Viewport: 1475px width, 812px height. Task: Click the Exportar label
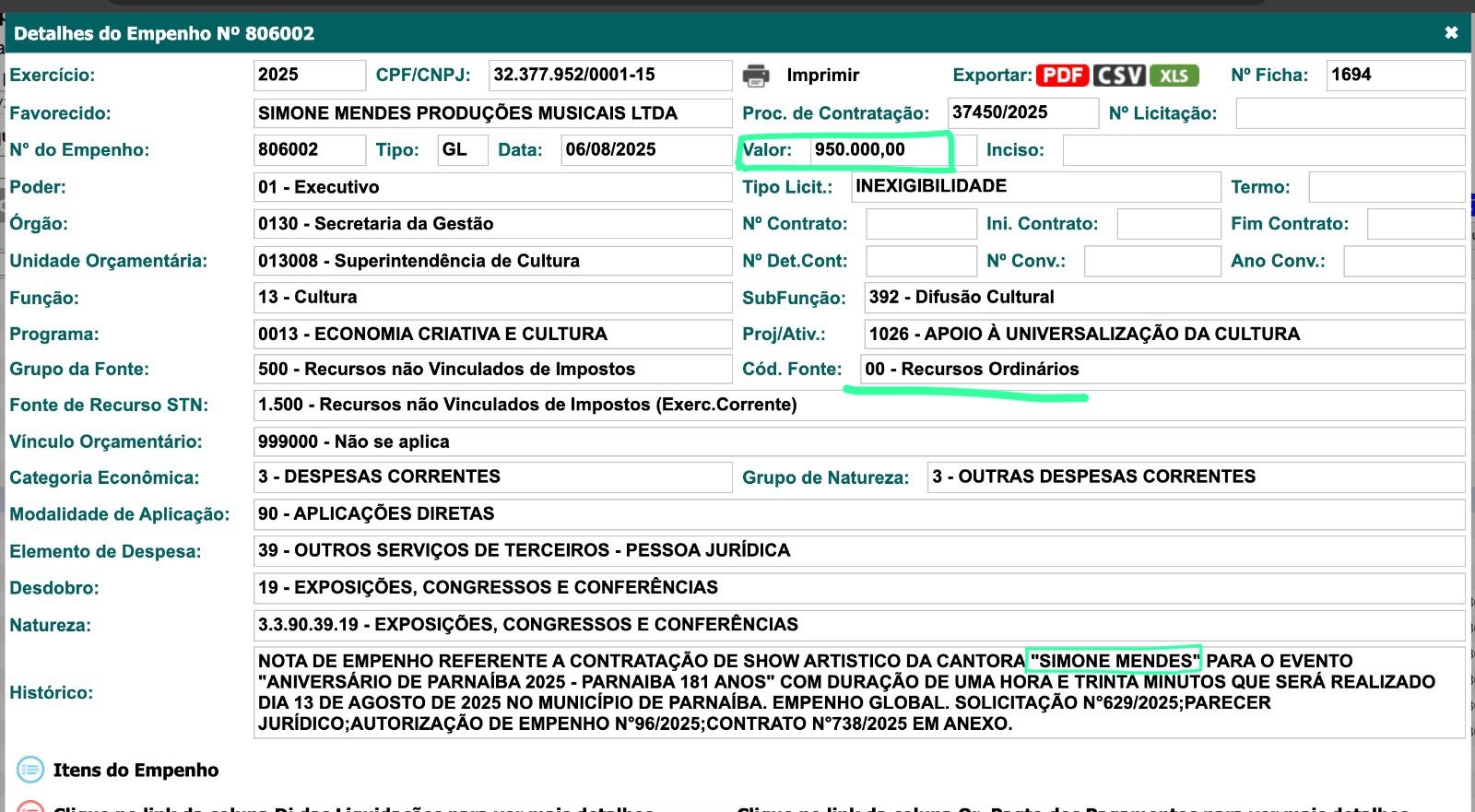(x=992, y=76)
